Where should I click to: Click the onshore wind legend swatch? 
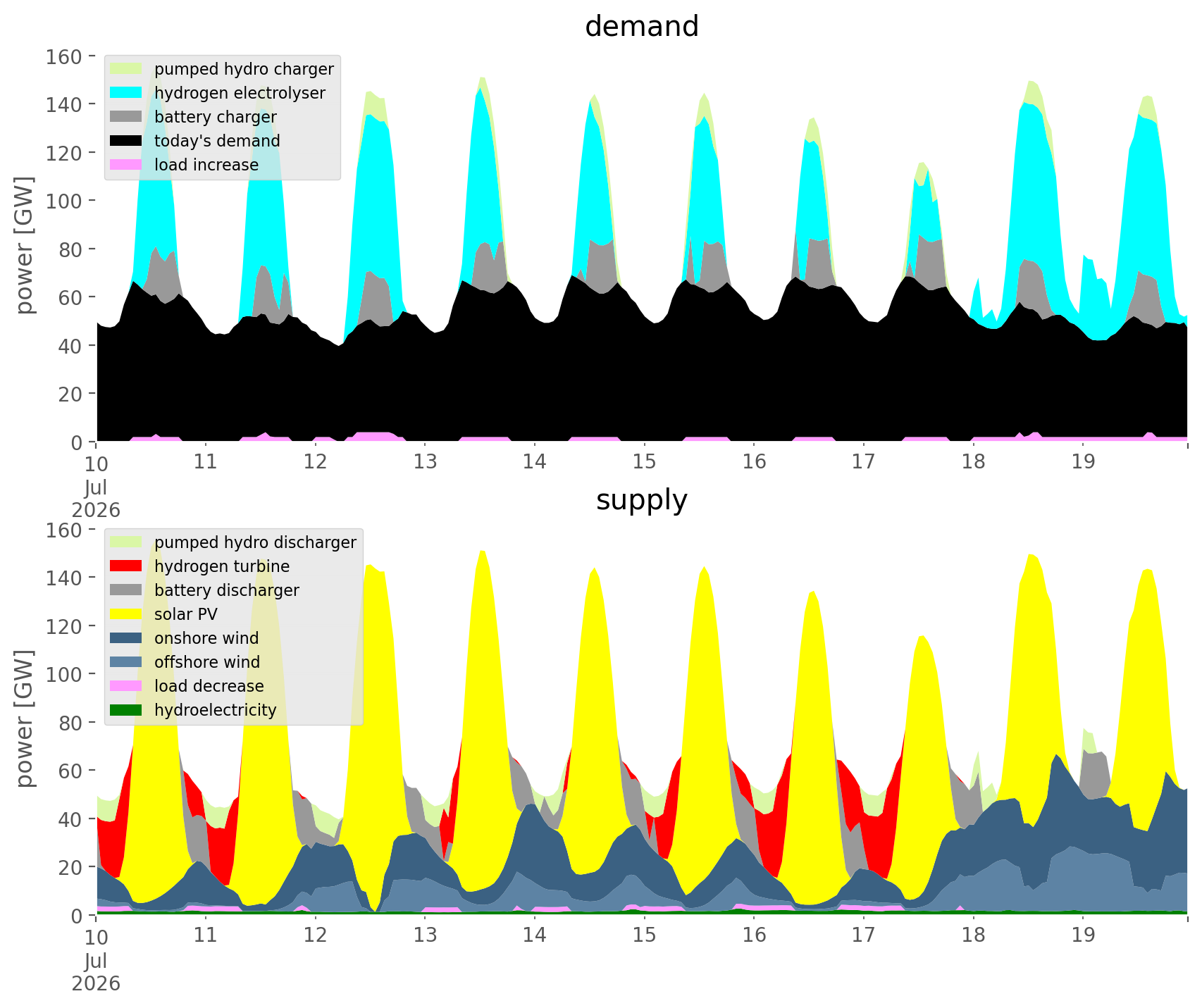pos(127,638)
